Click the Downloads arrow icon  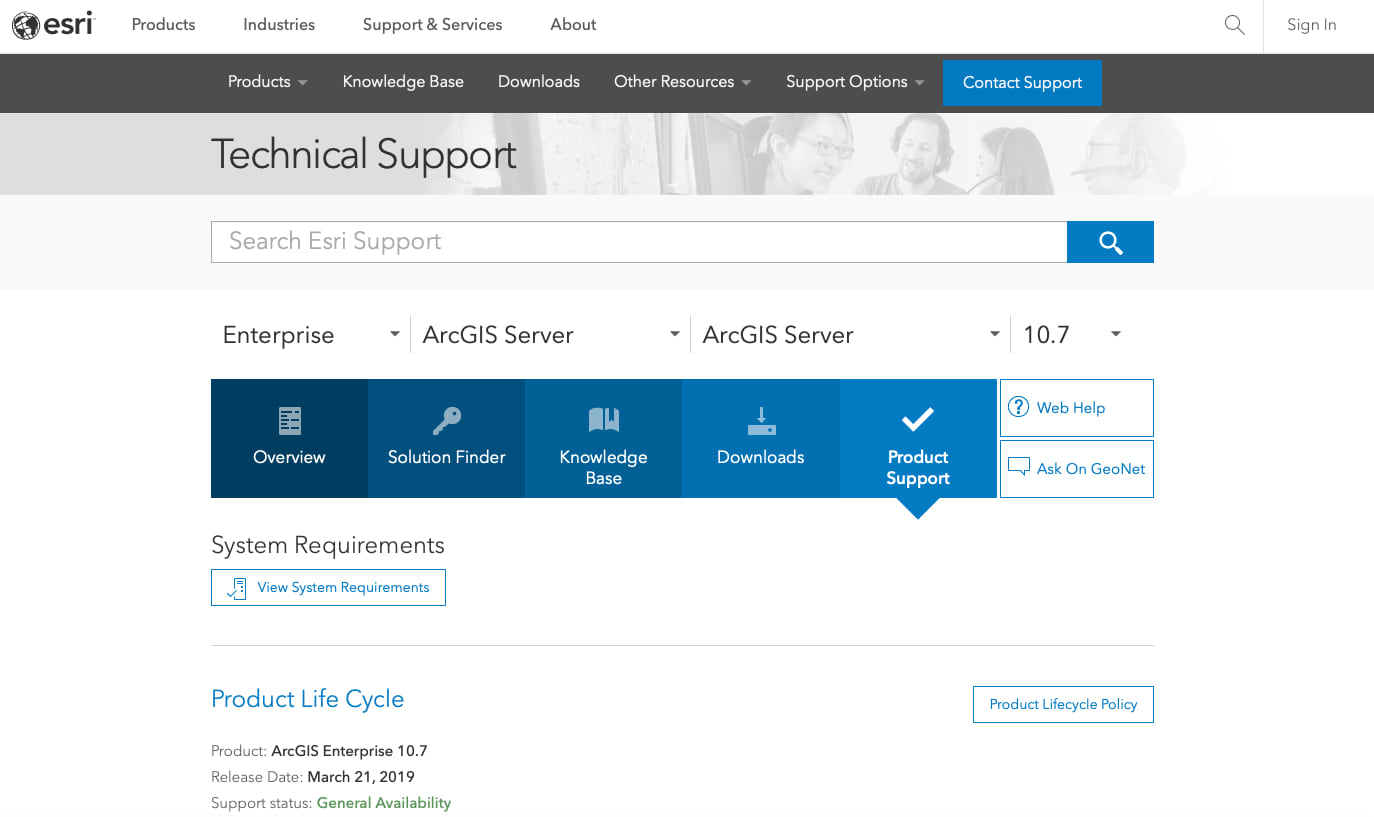pyautogui.click(x=760, y=420)
